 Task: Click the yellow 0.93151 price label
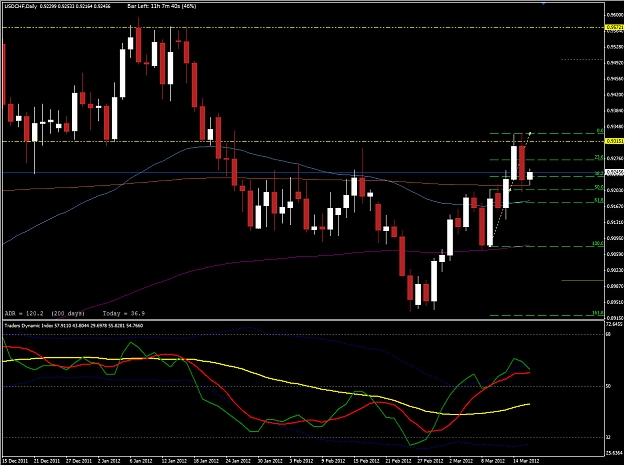pos(614,141)
